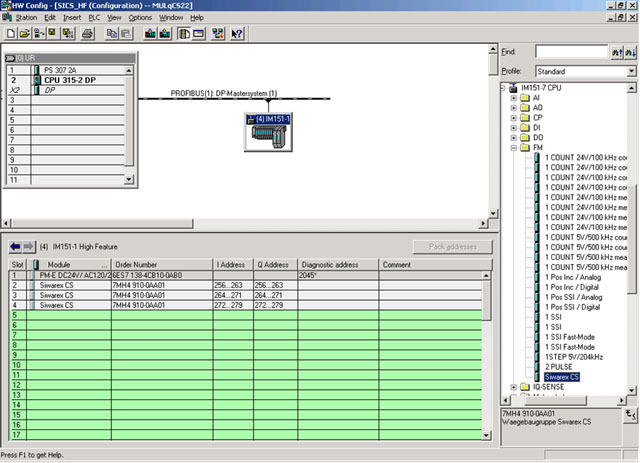This screenshot has width=640, height=463.
Task: Click the Download to Module icon
Action: click(149, 33)
